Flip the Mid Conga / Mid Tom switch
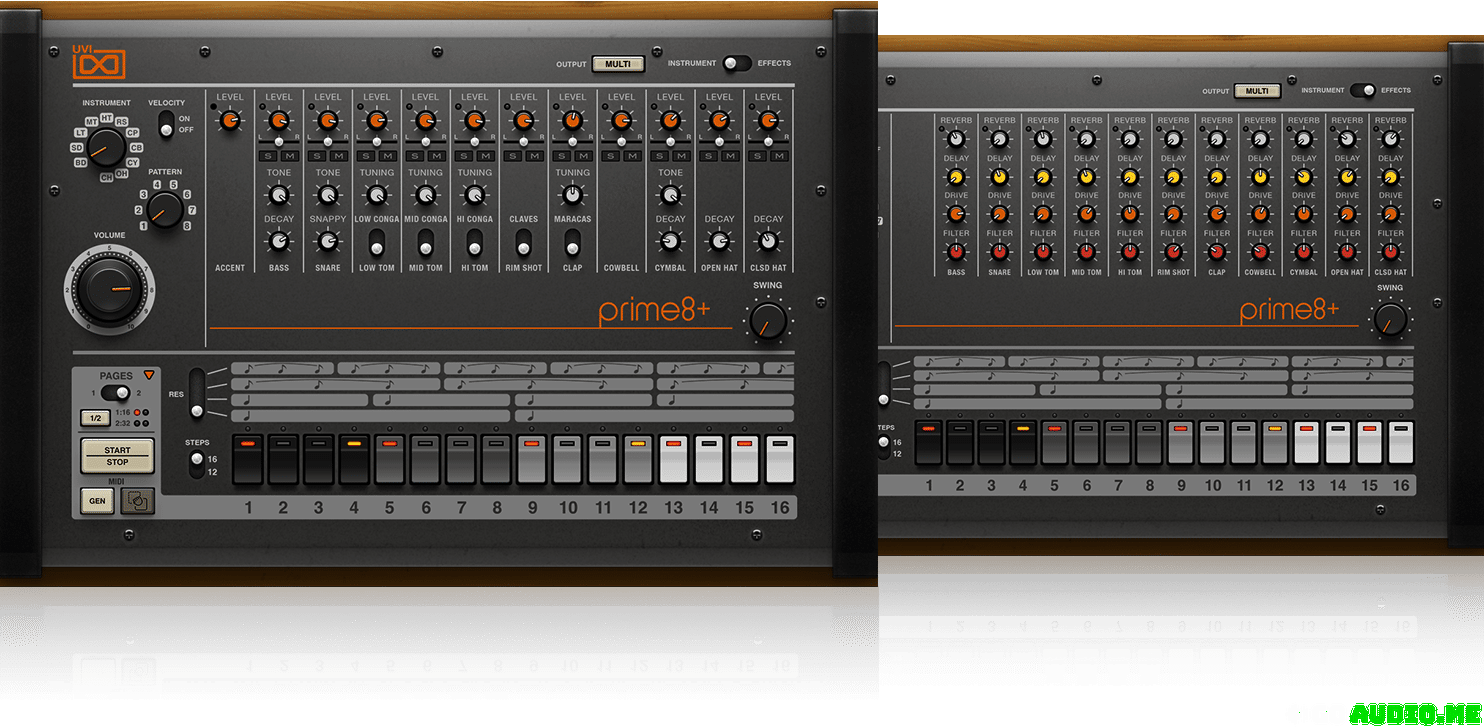 point(425,243)
